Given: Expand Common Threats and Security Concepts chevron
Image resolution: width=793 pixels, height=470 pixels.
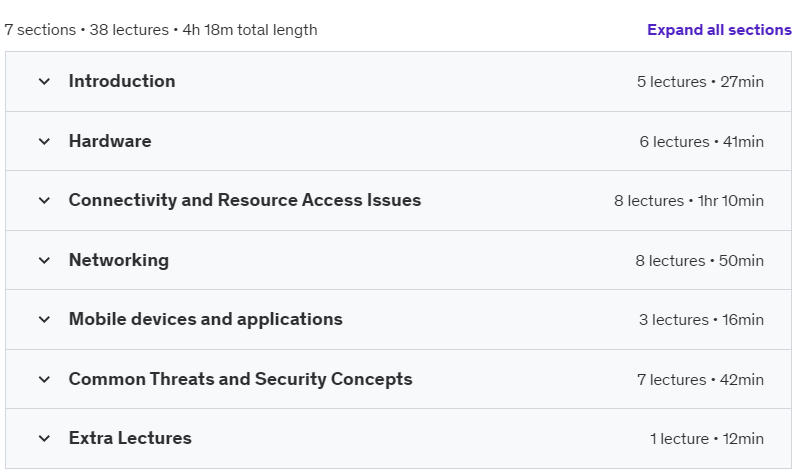Looking at the screenshot, I should click(45, 379).
